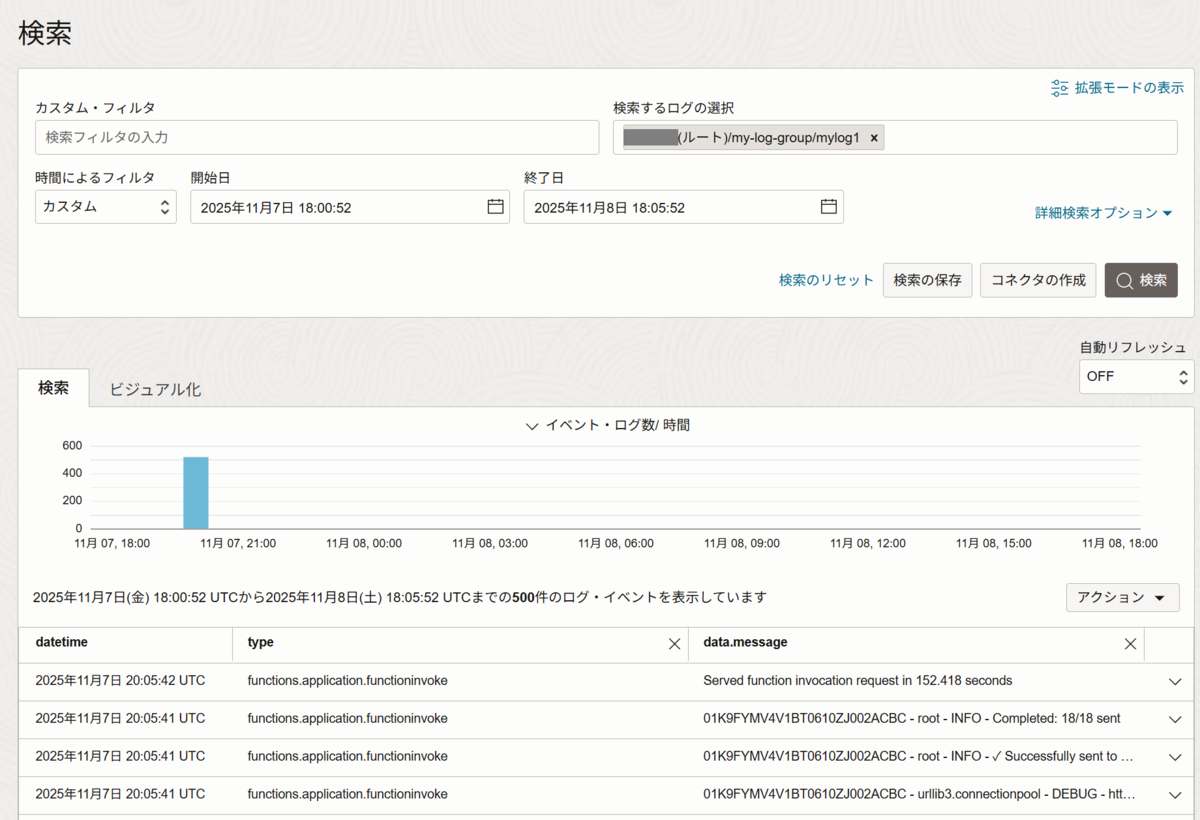Clear the data.message column filter with its X icon
This screenshot has height=820, width=1200.
(x=1130, y=643)
